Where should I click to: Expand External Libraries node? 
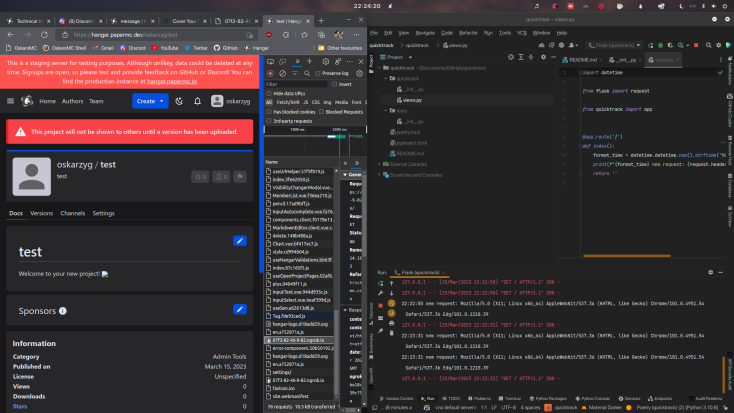tap(380, 164)
